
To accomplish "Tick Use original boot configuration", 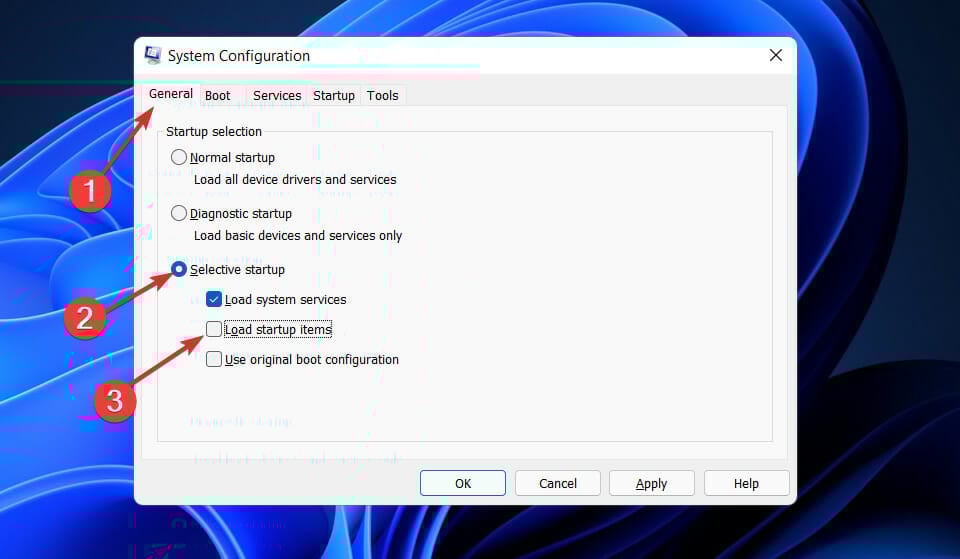I will pos(214,359).
